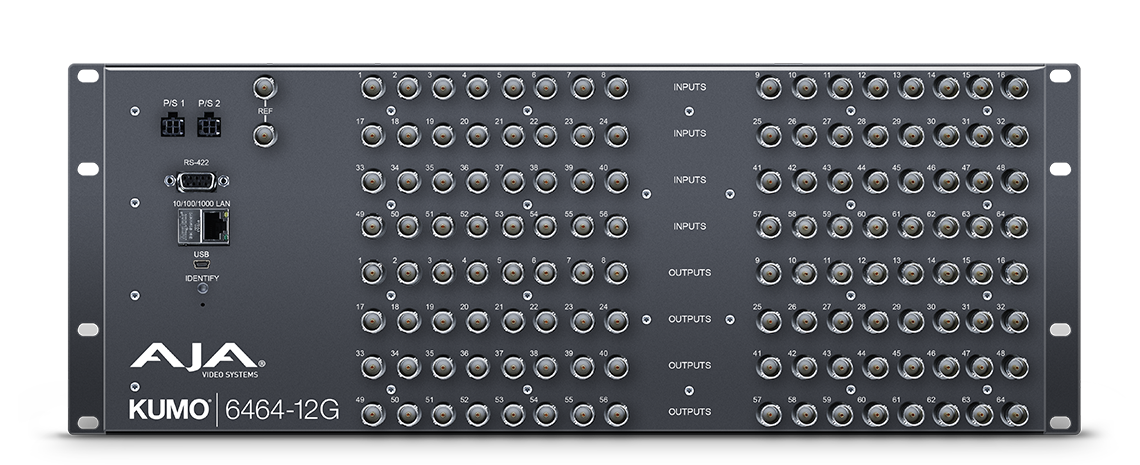The height and width of the screenshot is (465, 1140).
Task: Click the P/S 1 label text
Action: (173, 103)
